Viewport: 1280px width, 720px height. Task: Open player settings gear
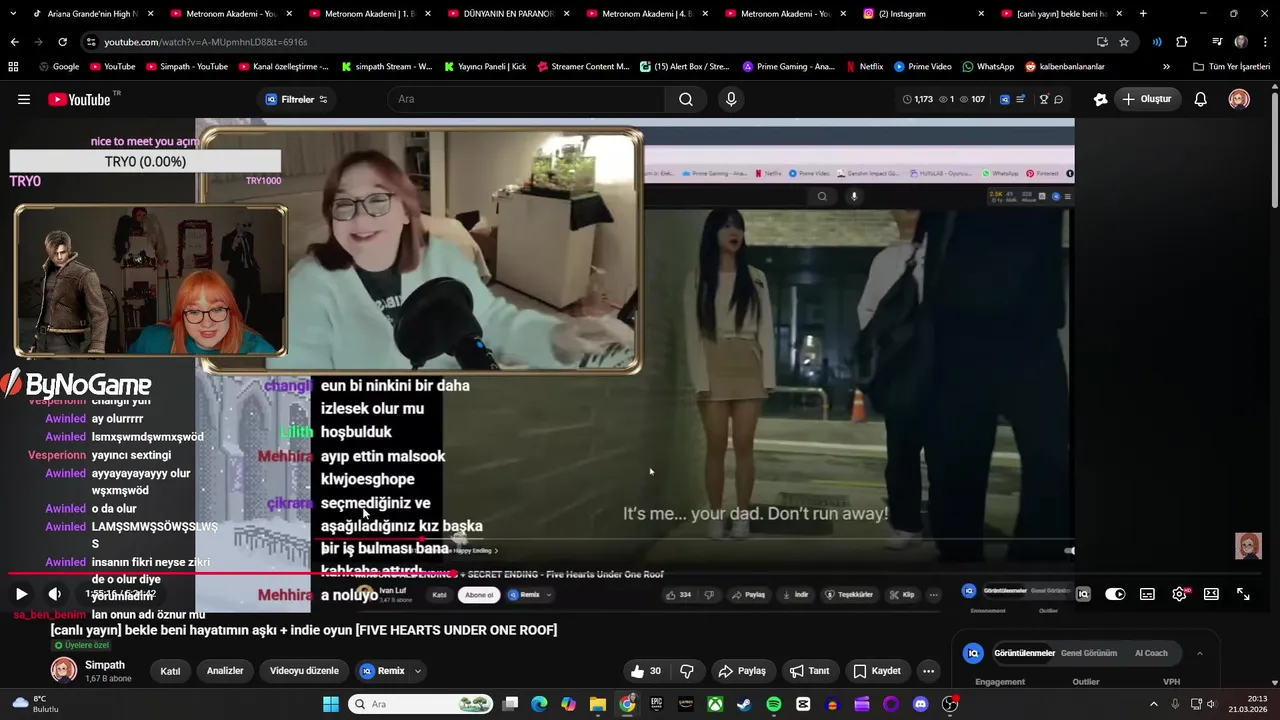[1180, 594]
